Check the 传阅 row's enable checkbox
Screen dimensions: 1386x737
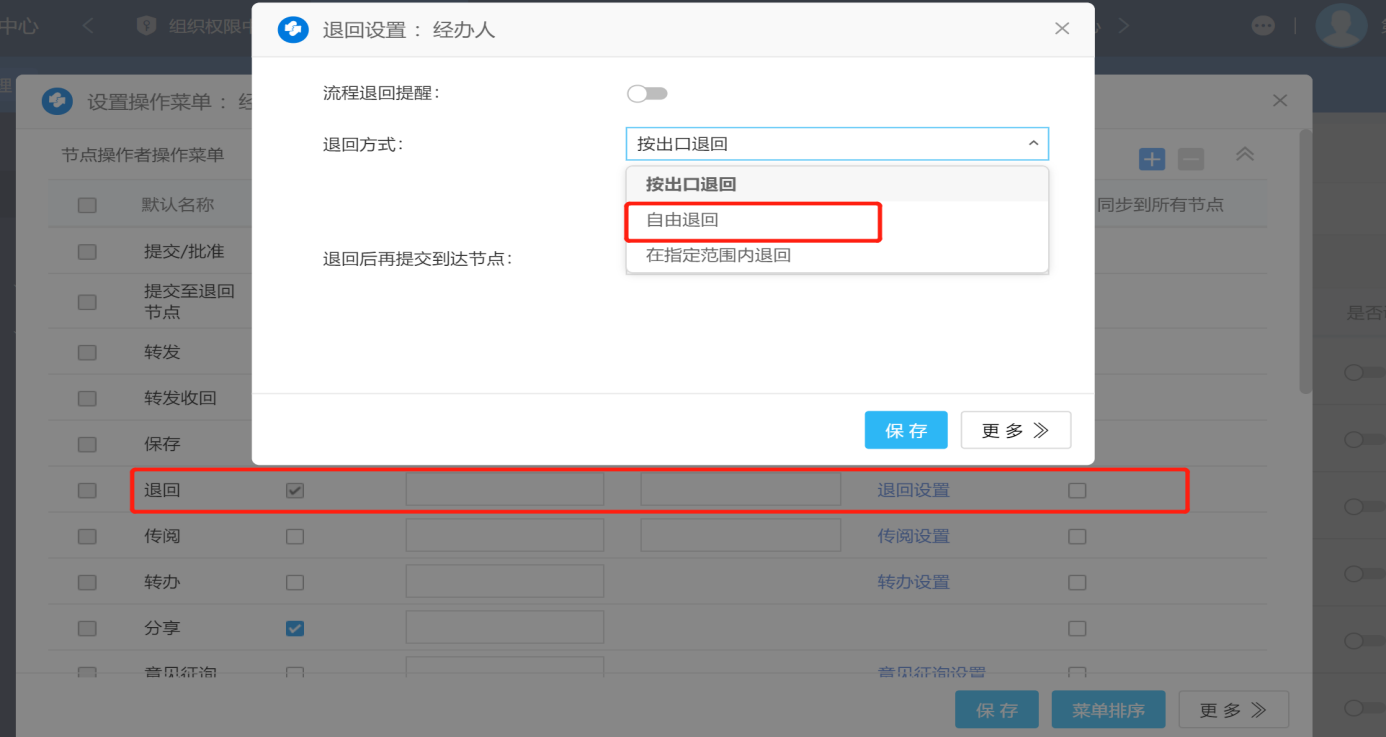point(295,537)
